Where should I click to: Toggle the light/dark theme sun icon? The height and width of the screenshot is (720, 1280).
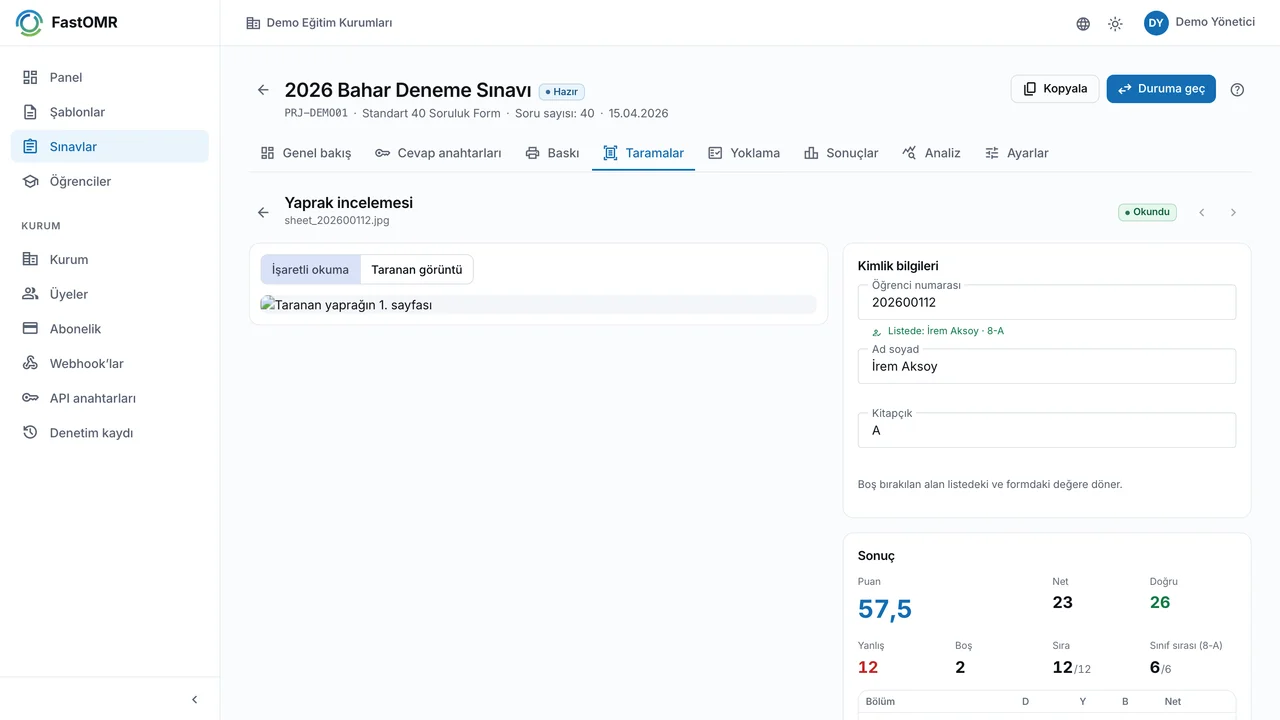click(1115, 23)
